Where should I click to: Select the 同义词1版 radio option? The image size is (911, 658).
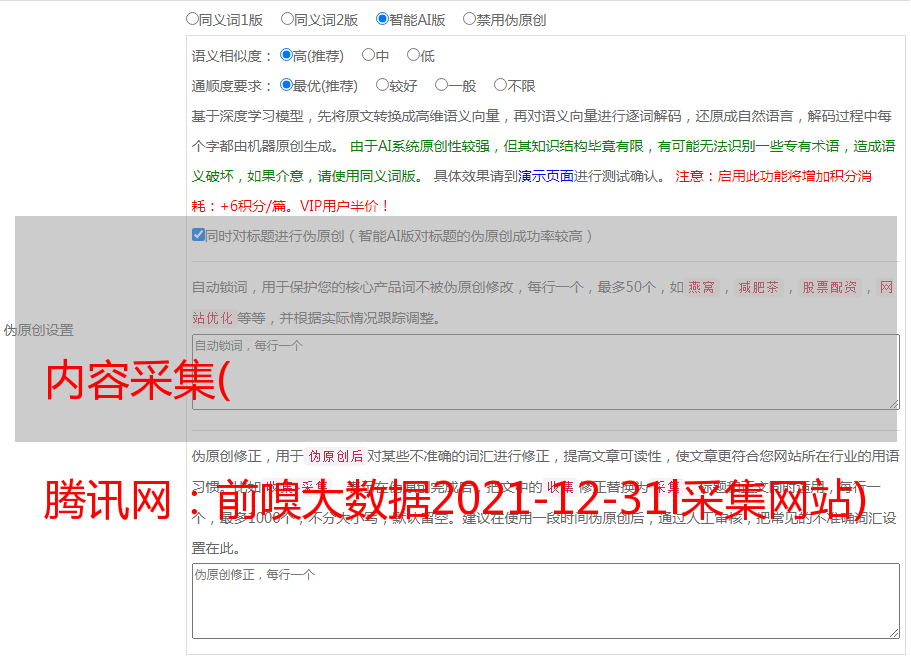pyautogui.click(x=192, y=19)
